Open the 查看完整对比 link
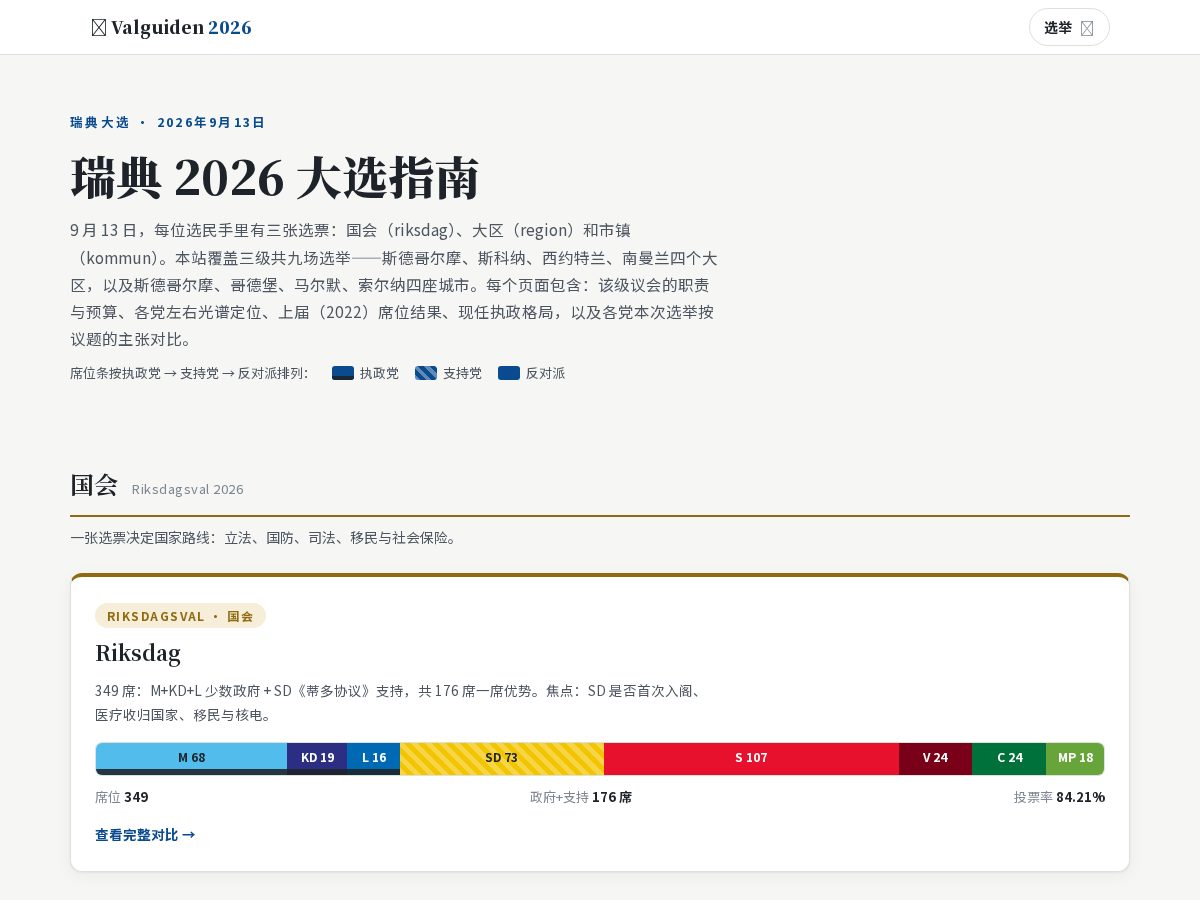1200x900 pixels. (145, 835)
